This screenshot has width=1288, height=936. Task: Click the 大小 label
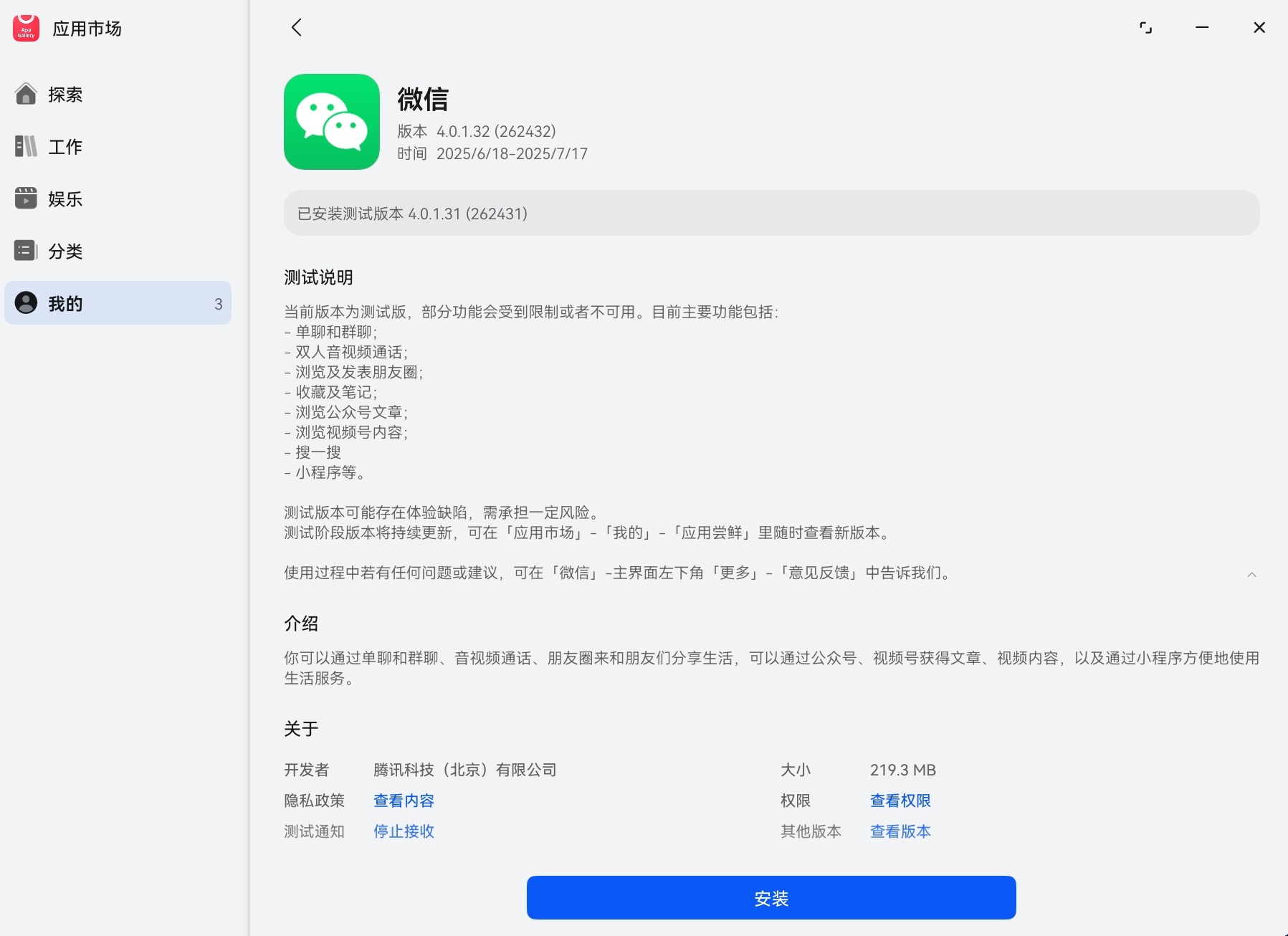[796, 770]
